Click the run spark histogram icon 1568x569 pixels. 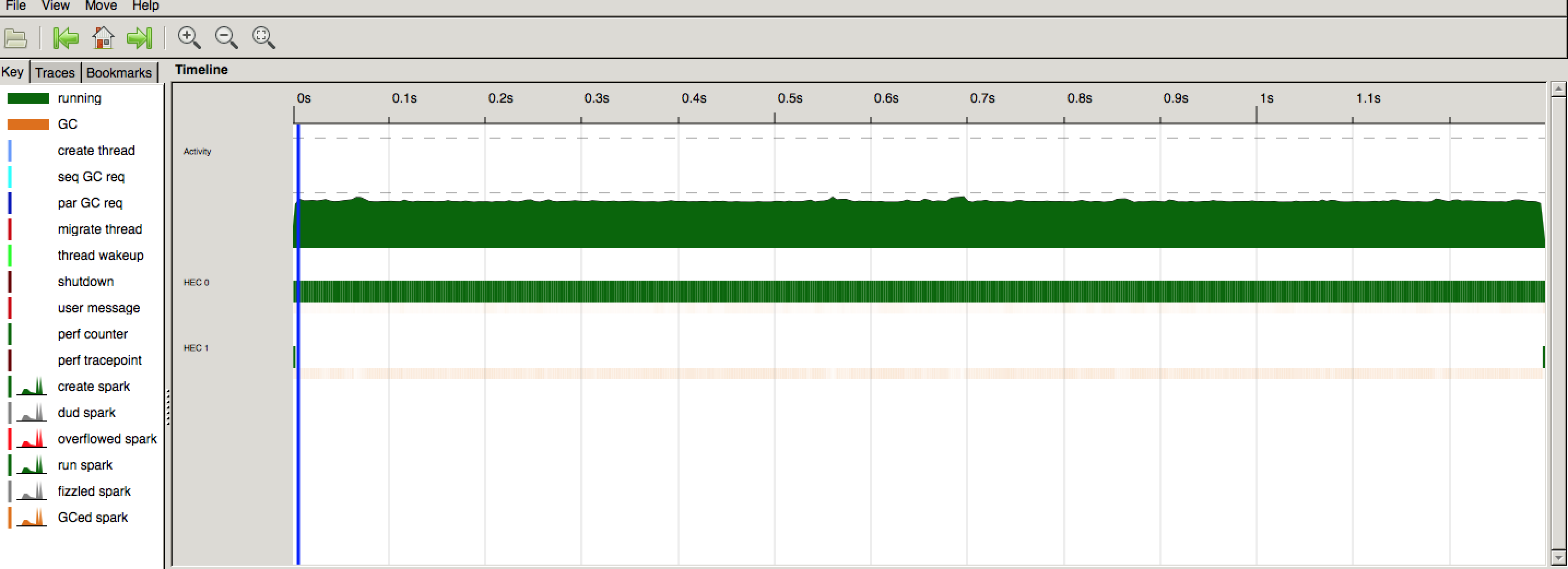tap(32, 465)
